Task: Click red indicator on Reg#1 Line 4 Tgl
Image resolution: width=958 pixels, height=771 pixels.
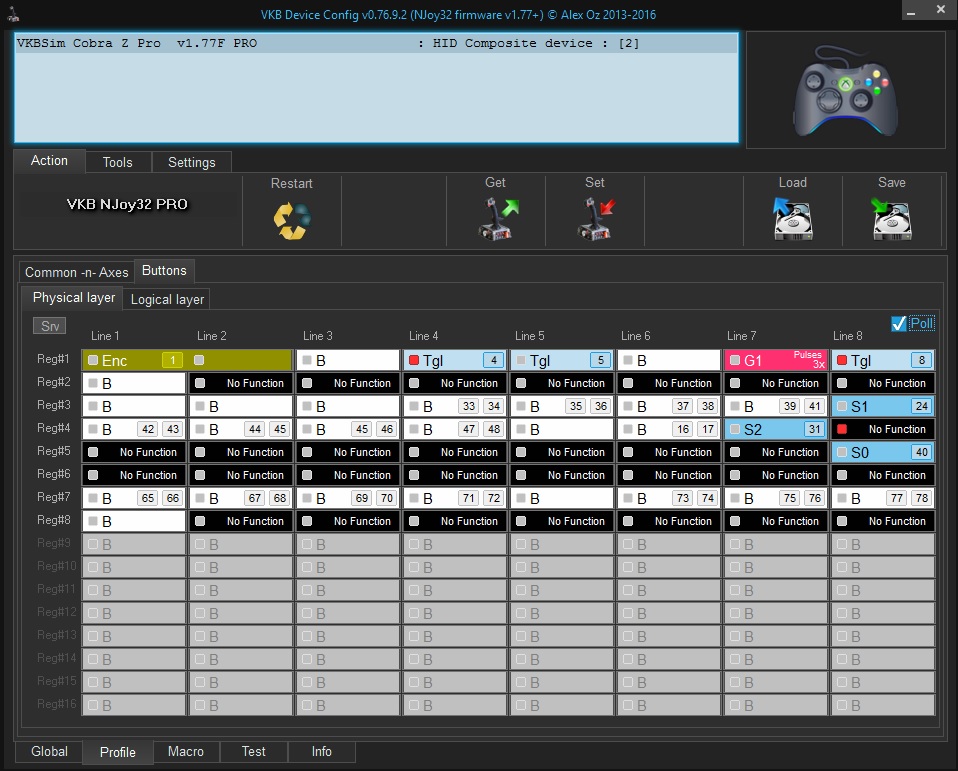Action: (414, 360)
